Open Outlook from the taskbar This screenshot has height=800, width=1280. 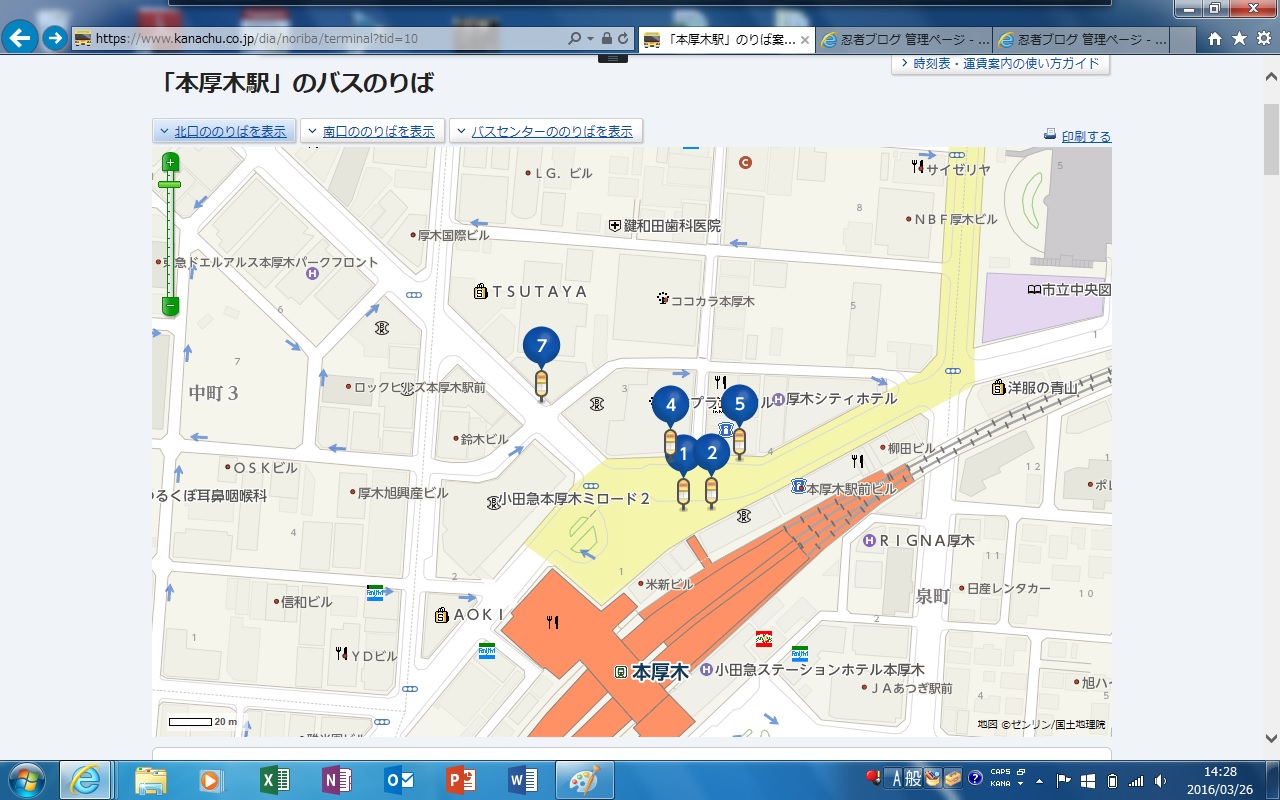pyautogui.click(x=398, y=780)
